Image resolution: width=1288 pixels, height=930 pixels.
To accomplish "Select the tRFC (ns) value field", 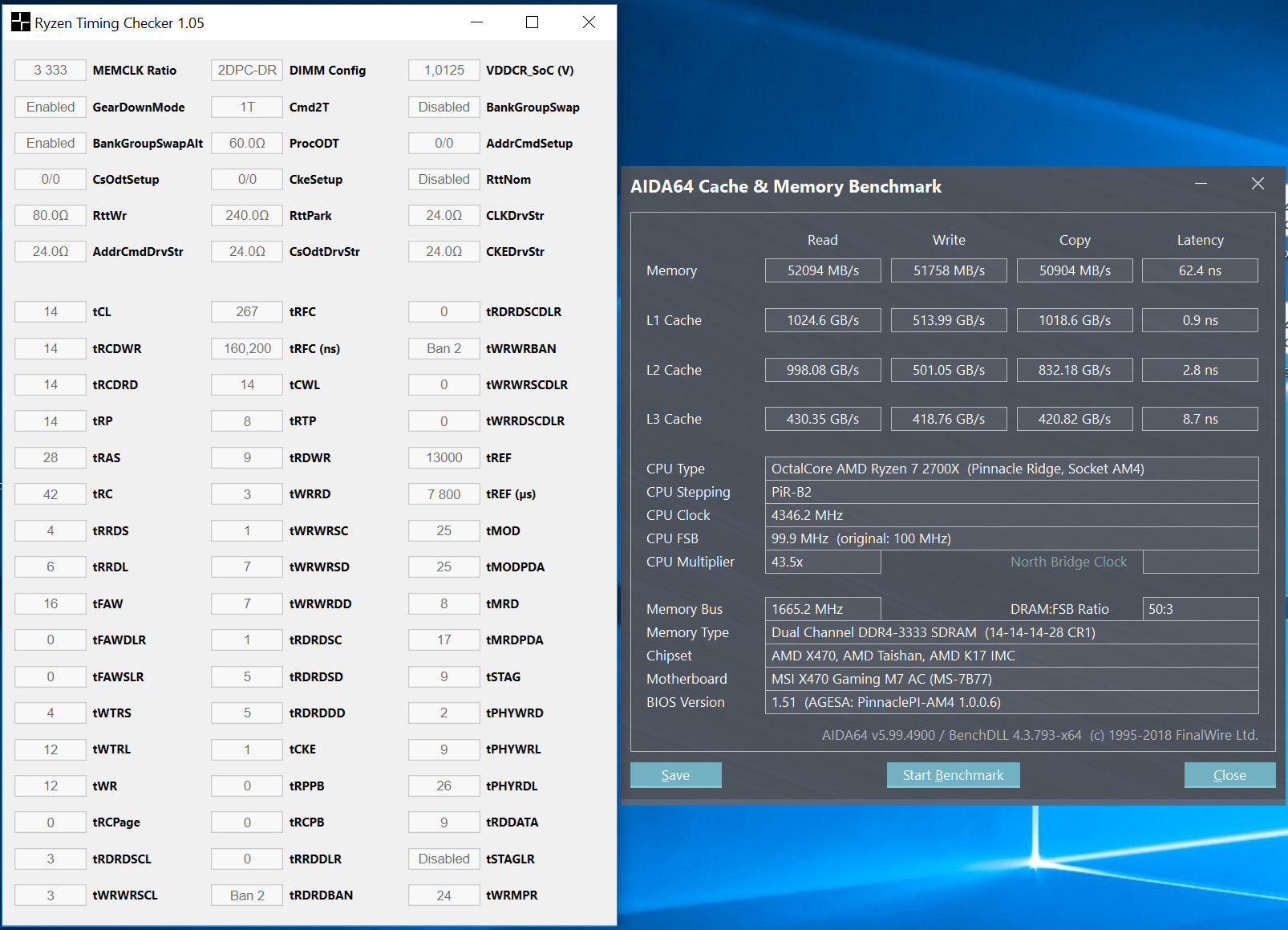I will click(x=247, y=349).
